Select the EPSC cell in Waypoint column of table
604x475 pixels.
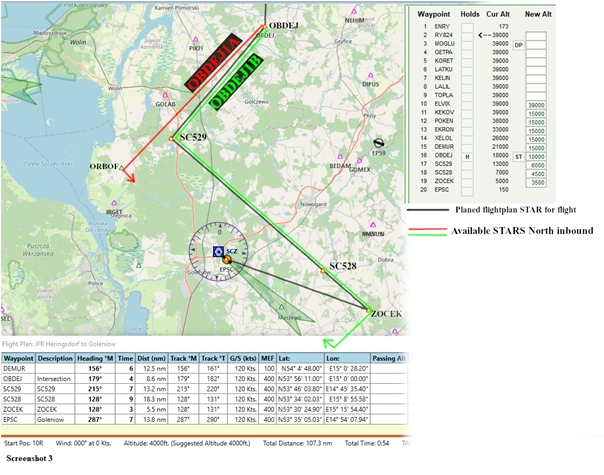[18, 420]
